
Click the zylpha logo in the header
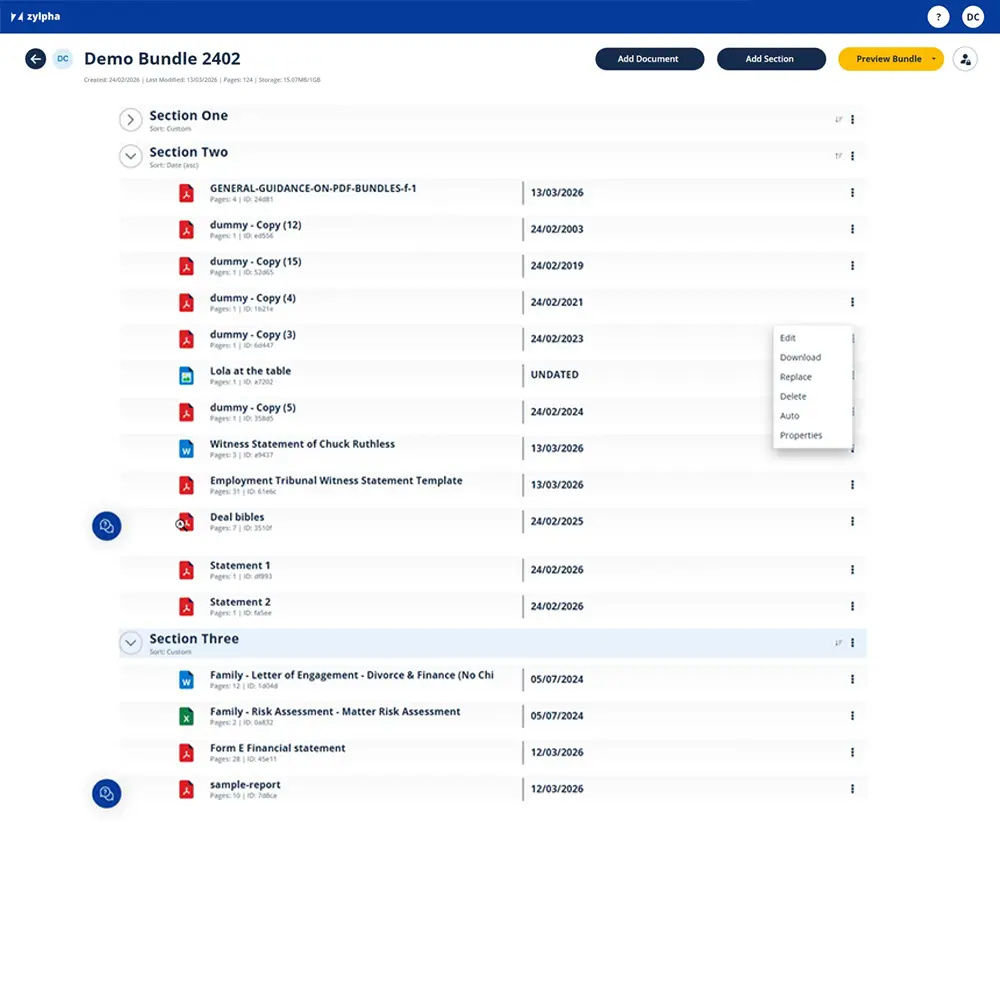tap(37, 16)
